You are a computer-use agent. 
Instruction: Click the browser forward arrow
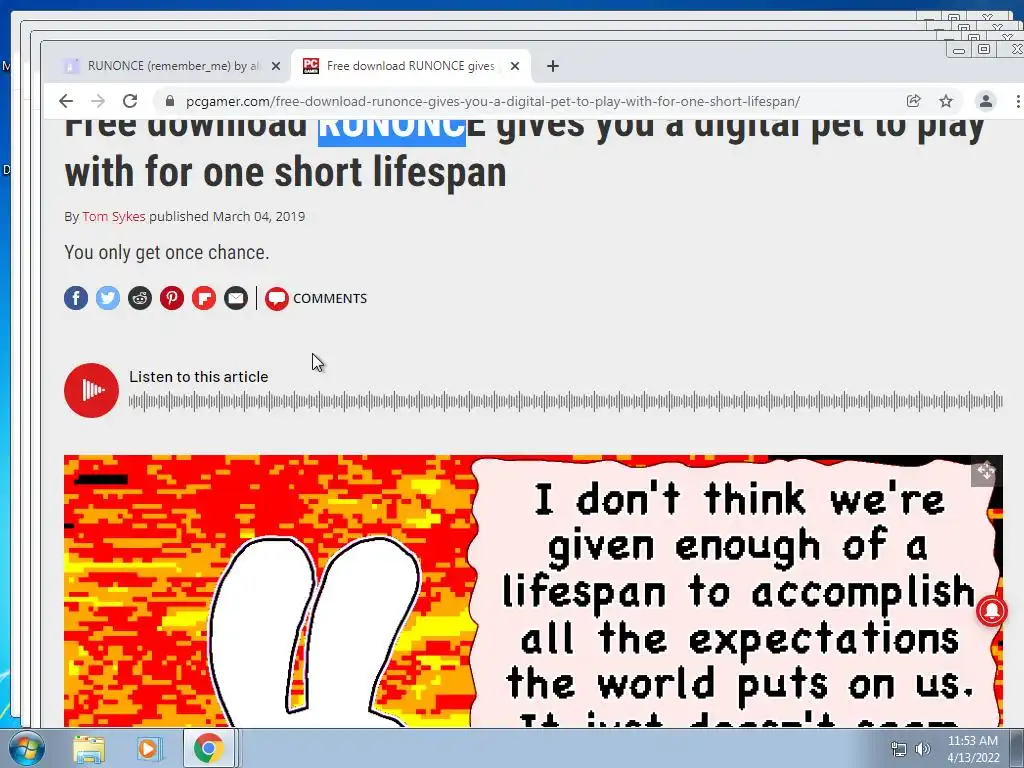click(98, 101)
